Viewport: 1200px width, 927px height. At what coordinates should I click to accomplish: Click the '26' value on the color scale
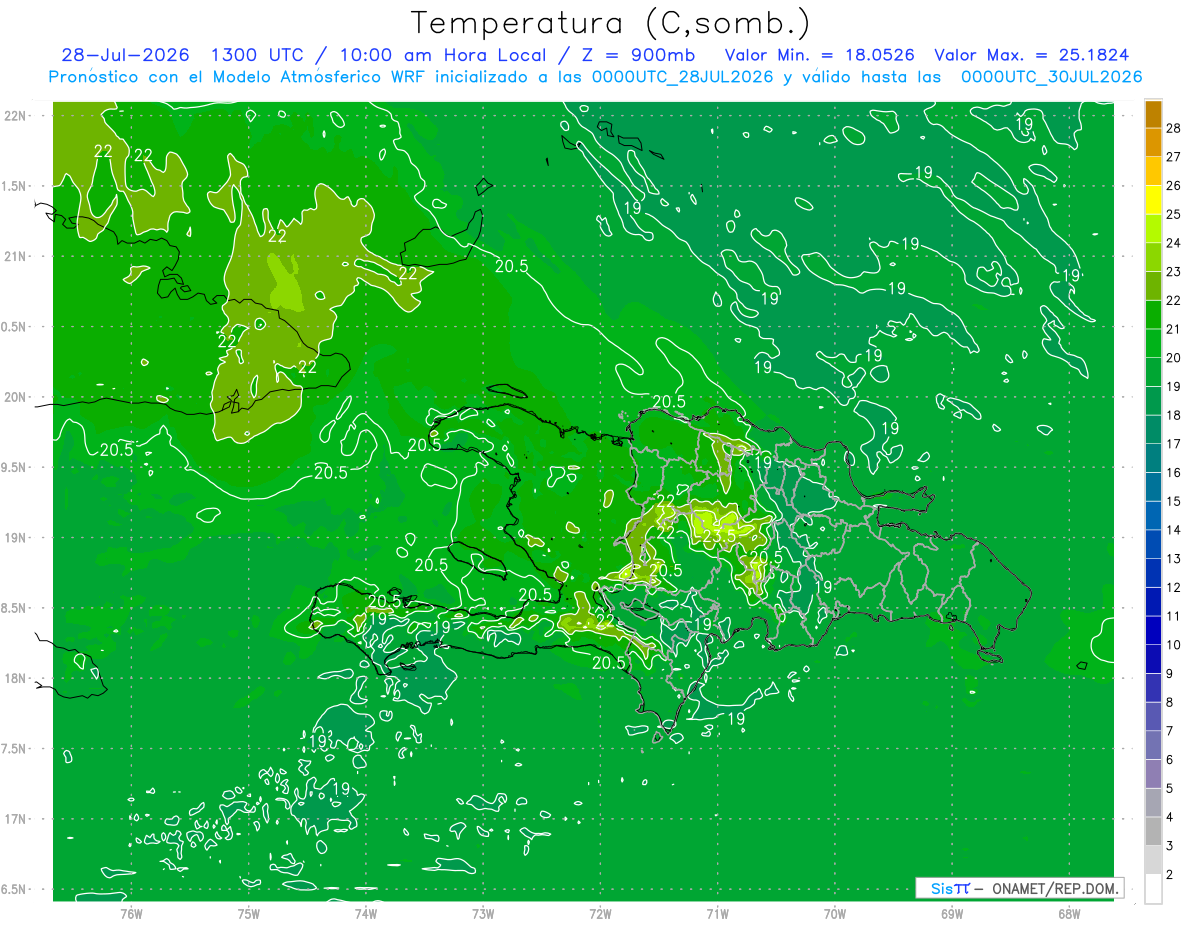(1173, 185)
